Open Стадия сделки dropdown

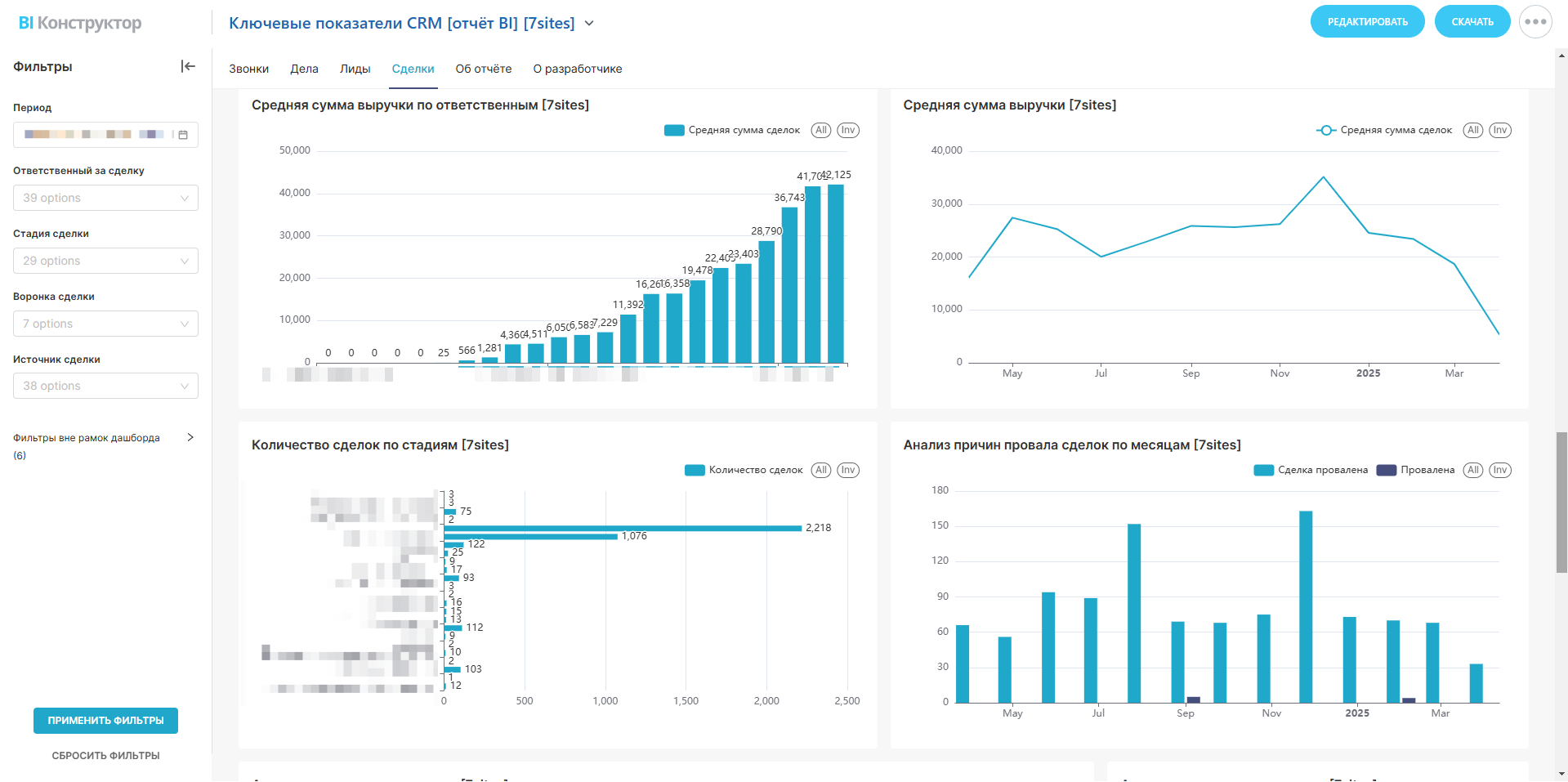tap(105, 261)
